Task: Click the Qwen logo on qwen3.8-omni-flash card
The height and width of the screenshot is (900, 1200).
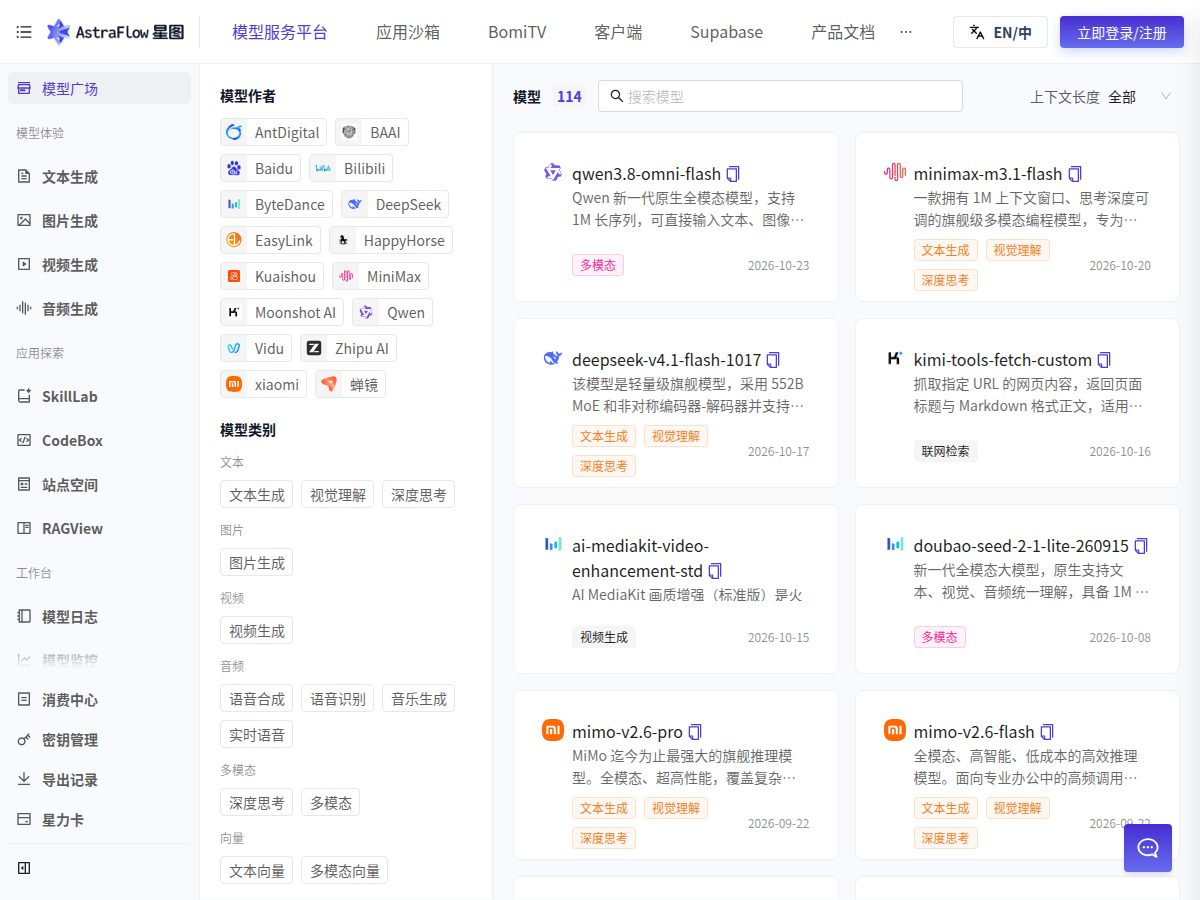Action: pos(553,173)
